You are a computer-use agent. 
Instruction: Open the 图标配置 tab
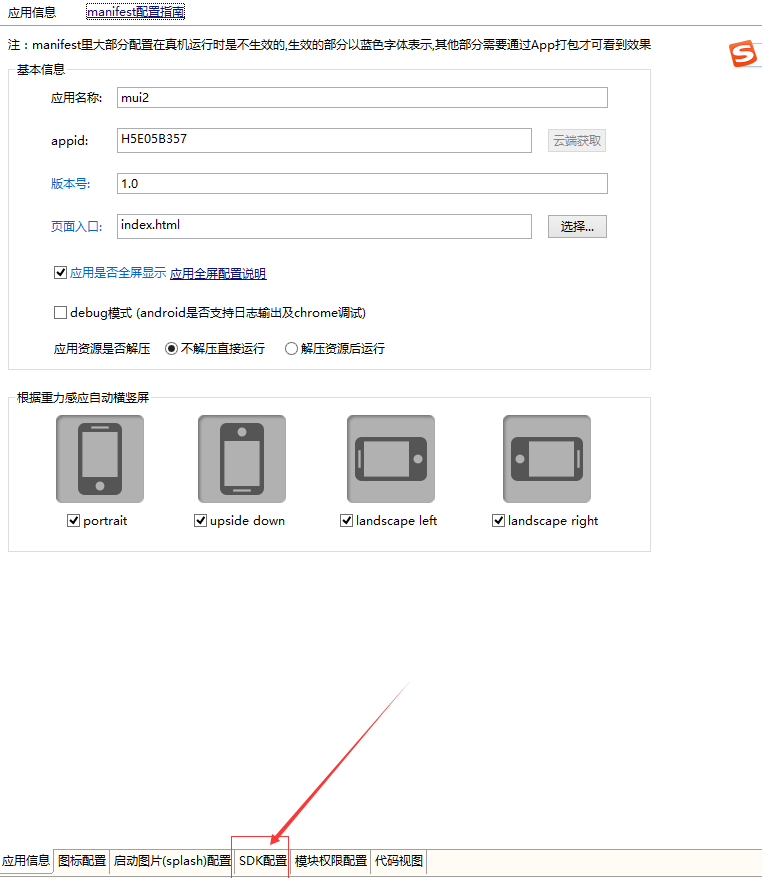(82, 861)
